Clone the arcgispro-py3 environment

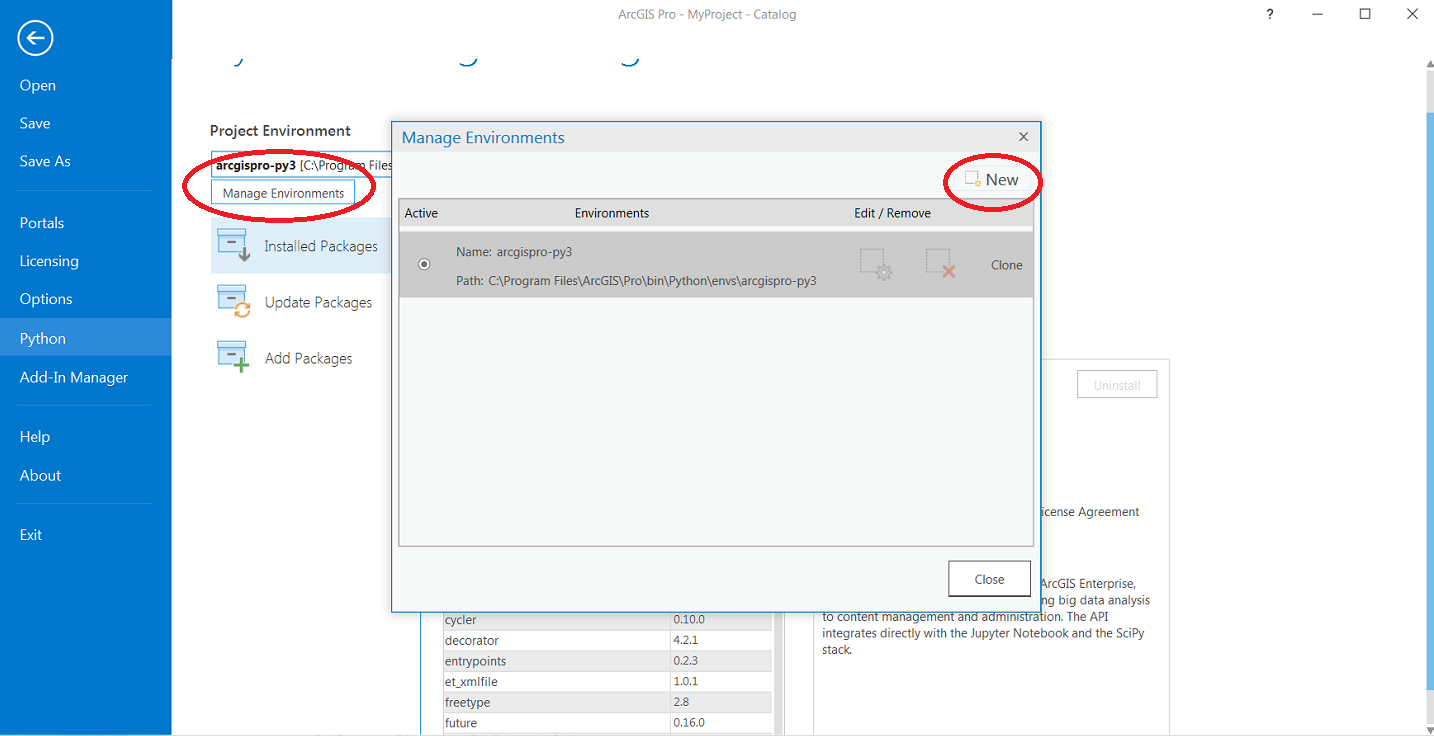pos(1006,265)
